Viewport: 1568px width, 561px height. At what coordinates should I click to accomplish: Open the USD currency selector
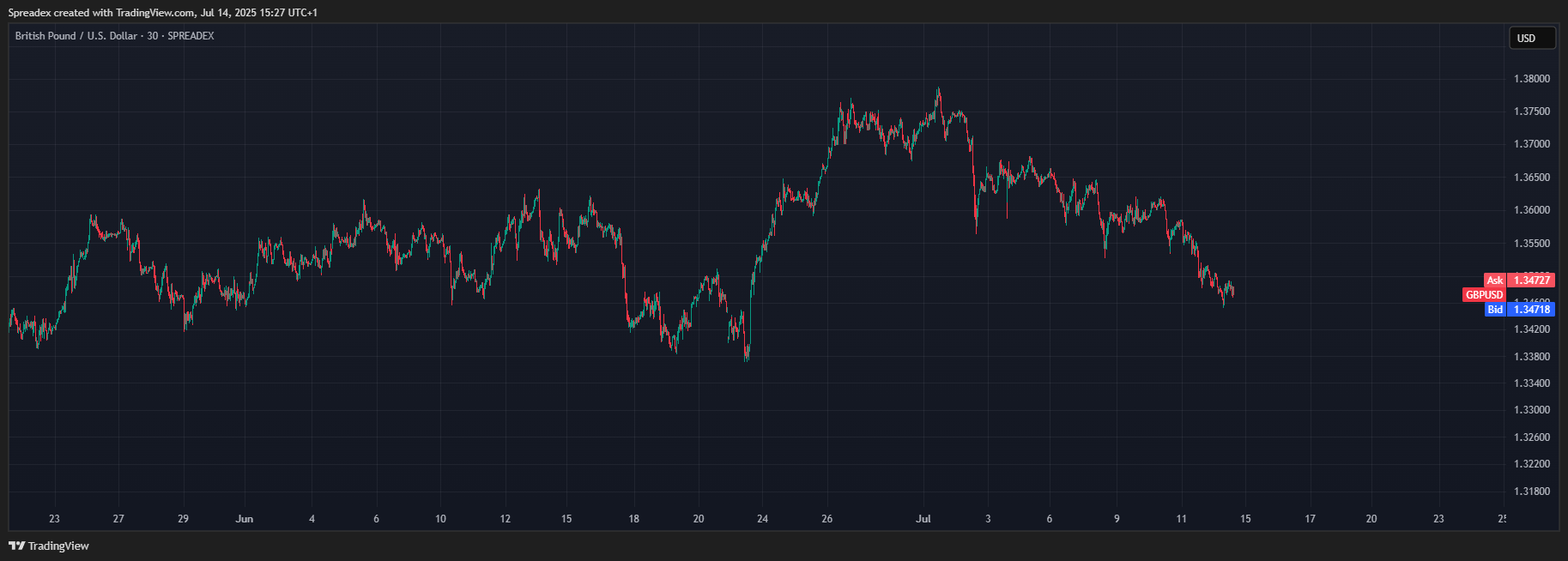click(x=1532, y=38)
